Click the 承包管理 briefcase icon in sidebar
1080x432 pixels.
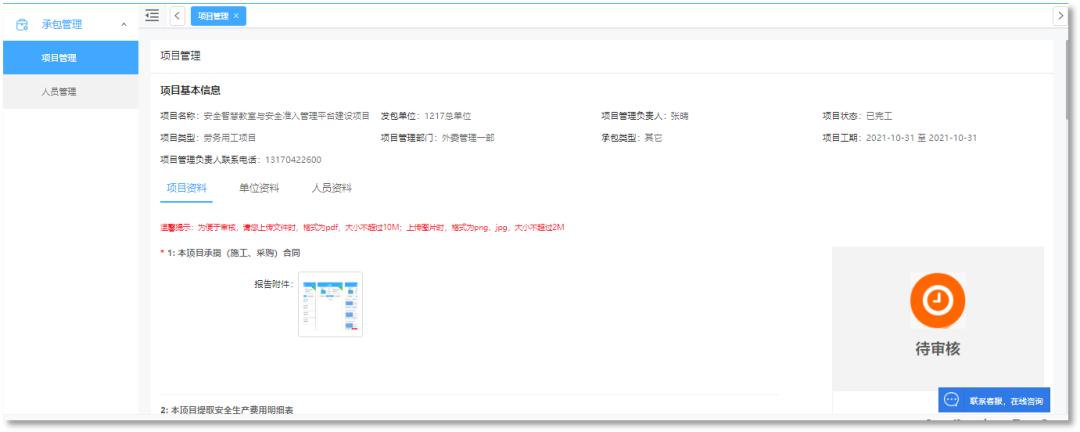click(x=22, y=24)
